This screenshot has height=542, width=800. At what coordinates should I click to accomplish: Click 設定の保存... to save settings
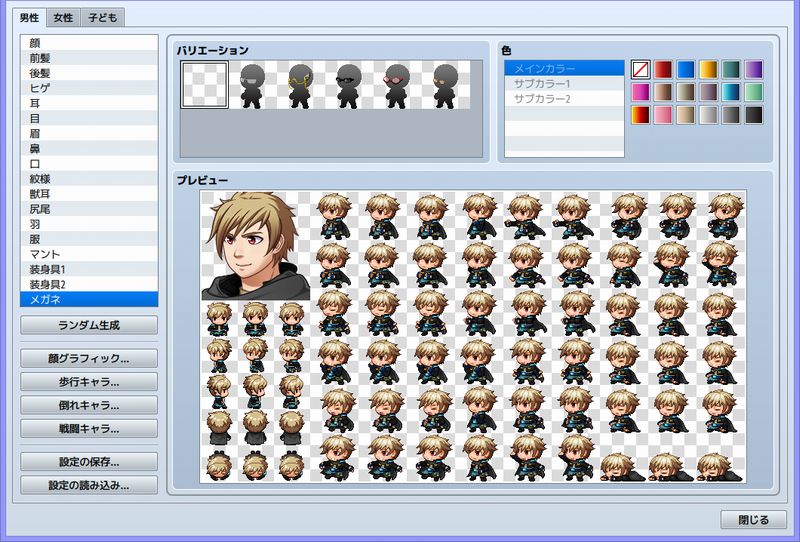click(89, 462)
